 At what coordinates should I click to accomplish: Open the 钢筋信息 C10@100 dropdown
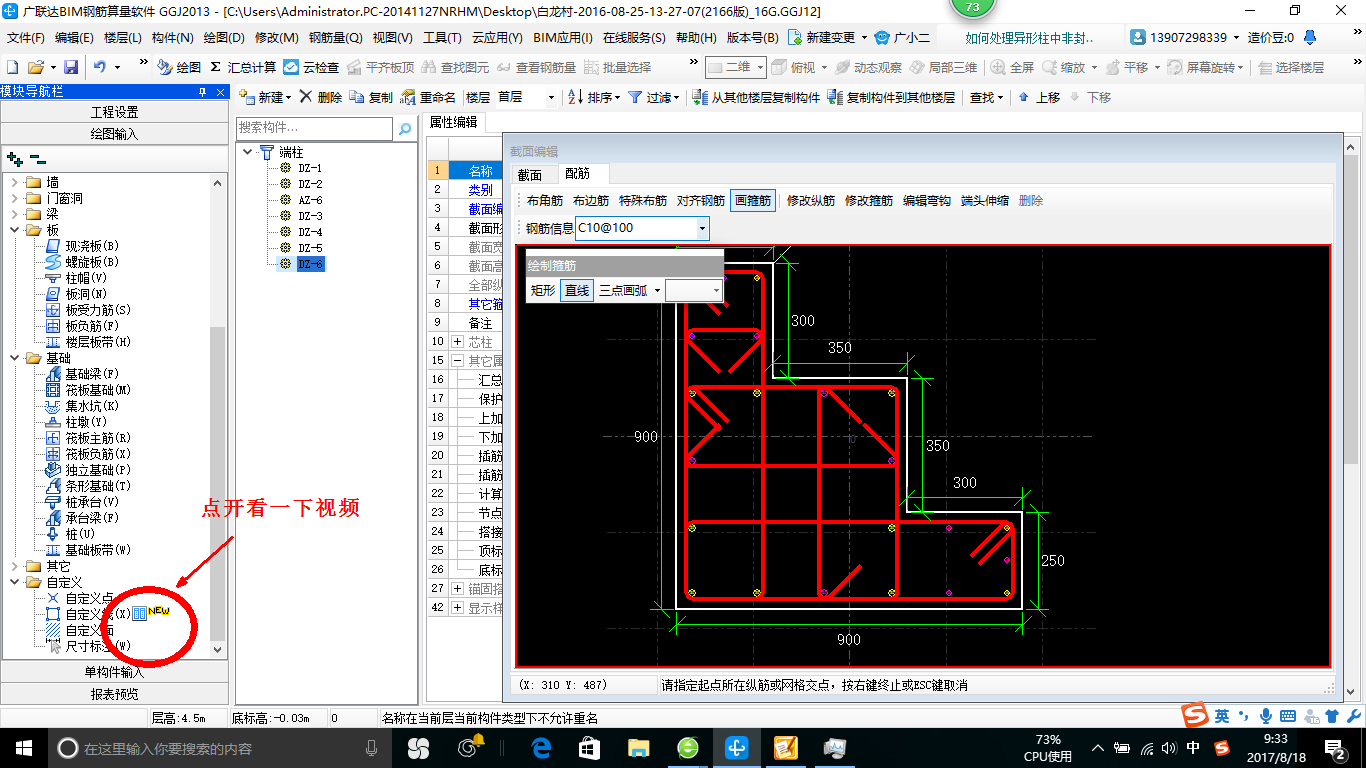[x=703, y=228]
